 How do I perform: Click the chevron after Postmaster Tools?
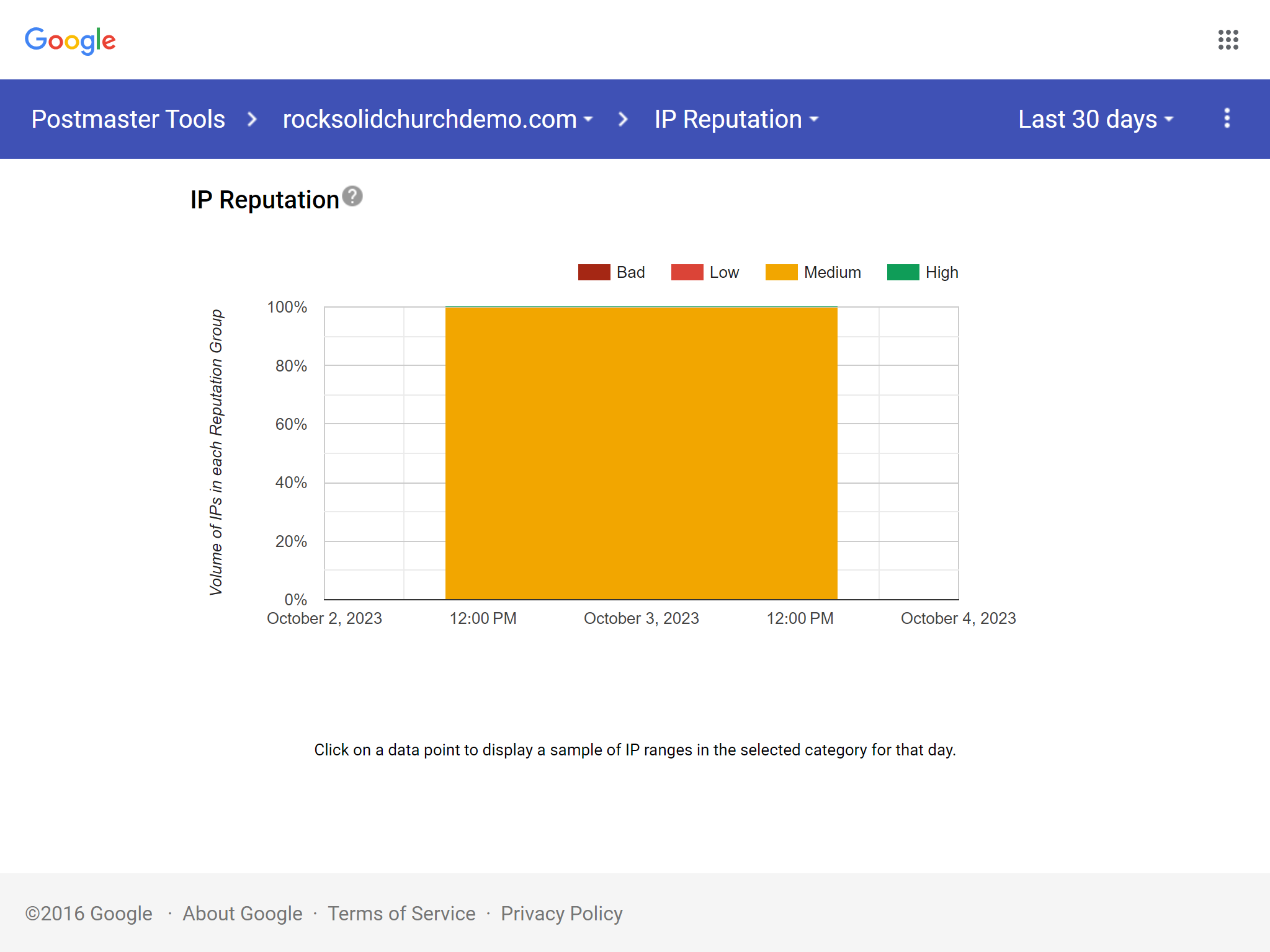pyautogui.click(x=252, y=119)
